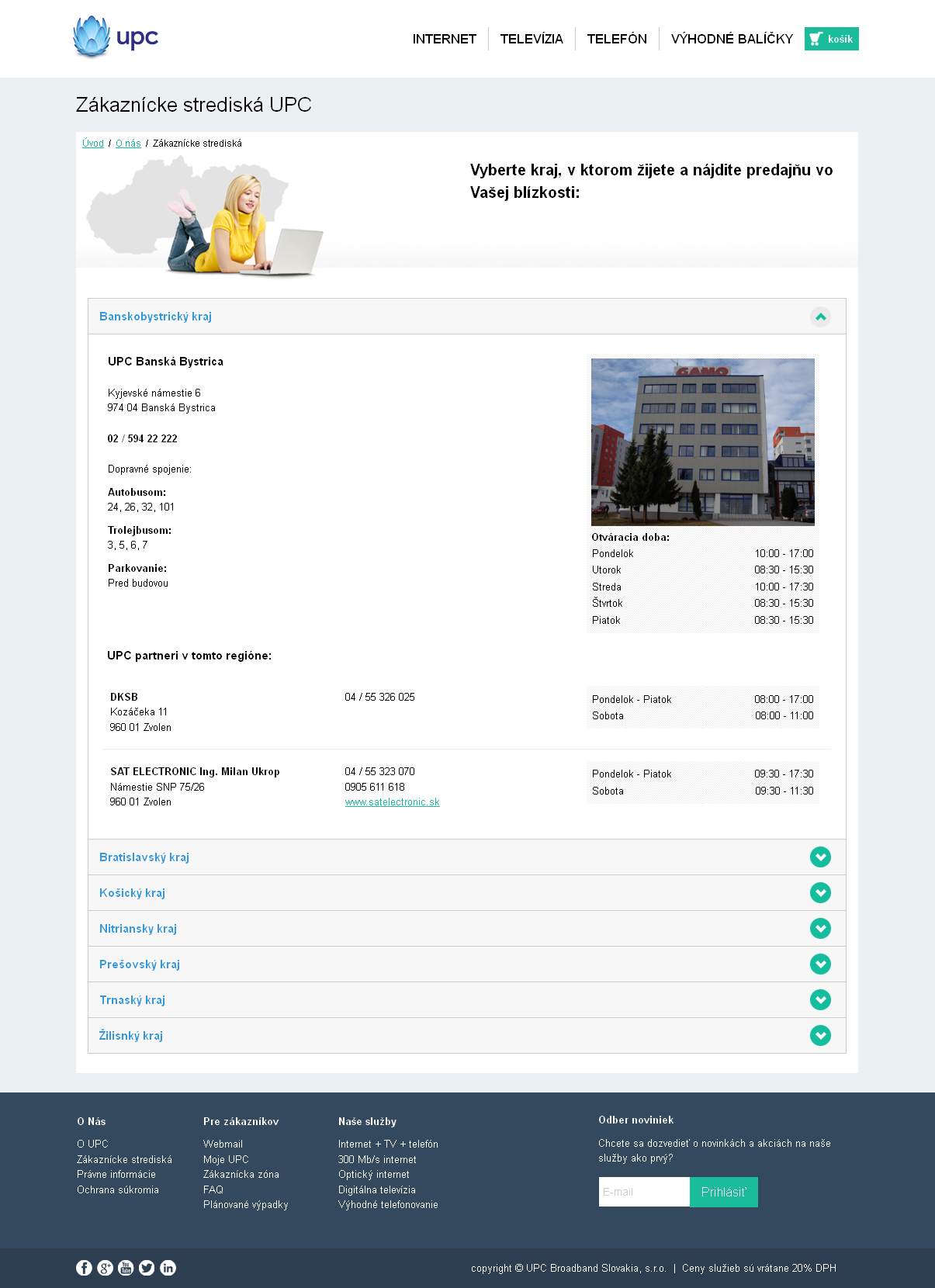Screen dimensions: 935x1288
Task: Open footer link O UPC
Action: click(x=92, y=1144)
